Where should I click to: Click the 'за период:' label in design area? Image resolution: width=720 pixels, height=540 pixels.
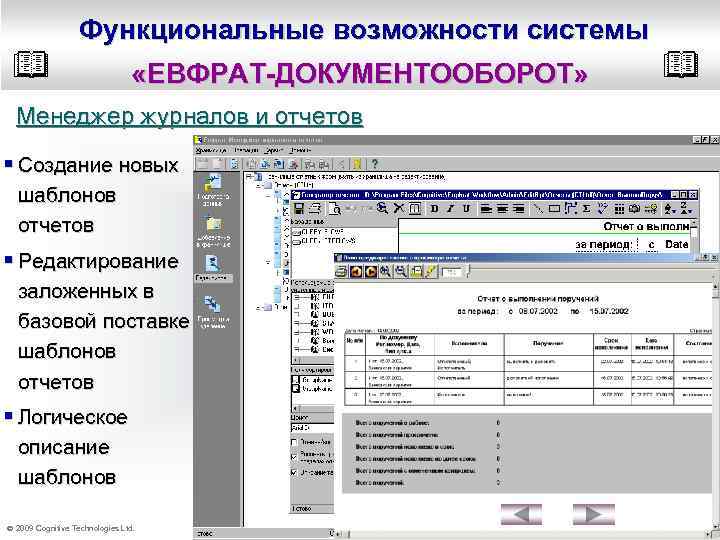[604, 245]
